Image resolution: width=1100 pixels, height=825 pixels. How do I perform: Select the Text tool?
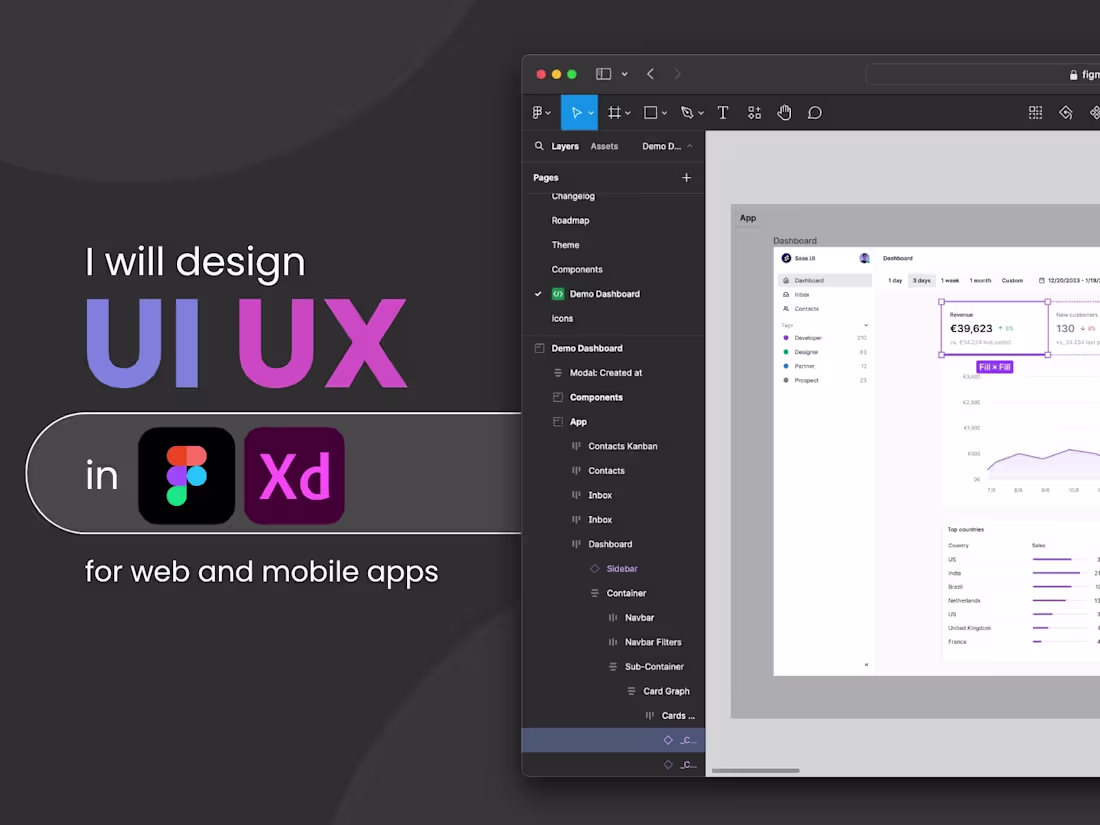[x=723, y=112]
